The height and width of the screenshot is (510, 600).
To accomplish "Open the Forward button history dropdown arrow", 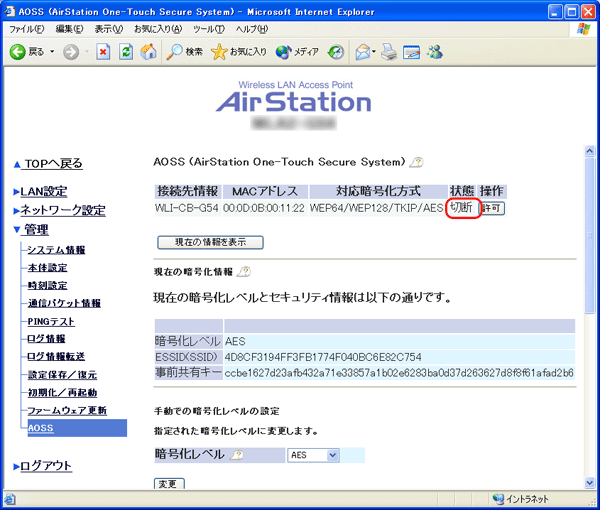I will [x=87, y=52].
